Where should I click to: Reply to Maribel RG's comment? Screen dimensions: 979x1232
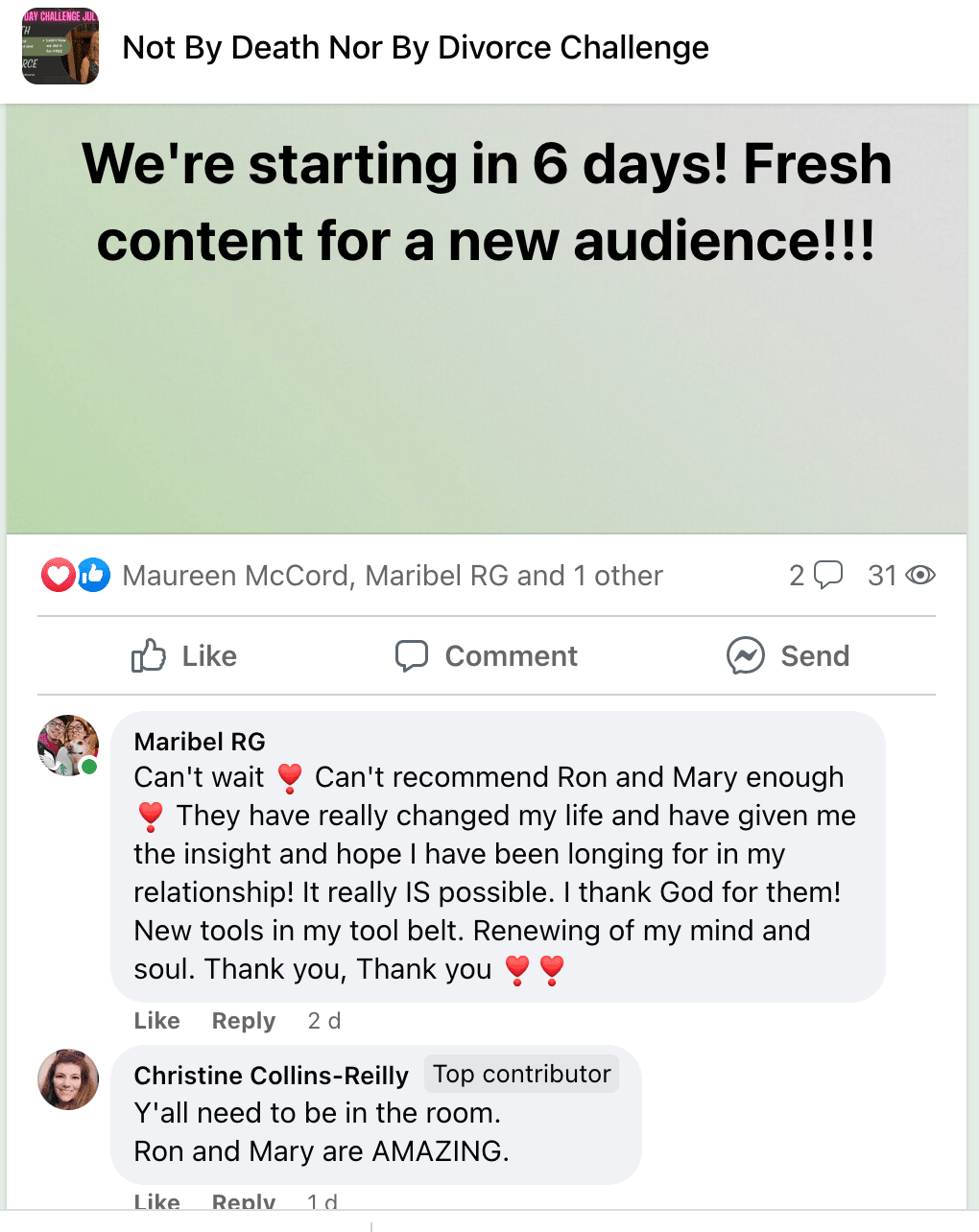244,1021
